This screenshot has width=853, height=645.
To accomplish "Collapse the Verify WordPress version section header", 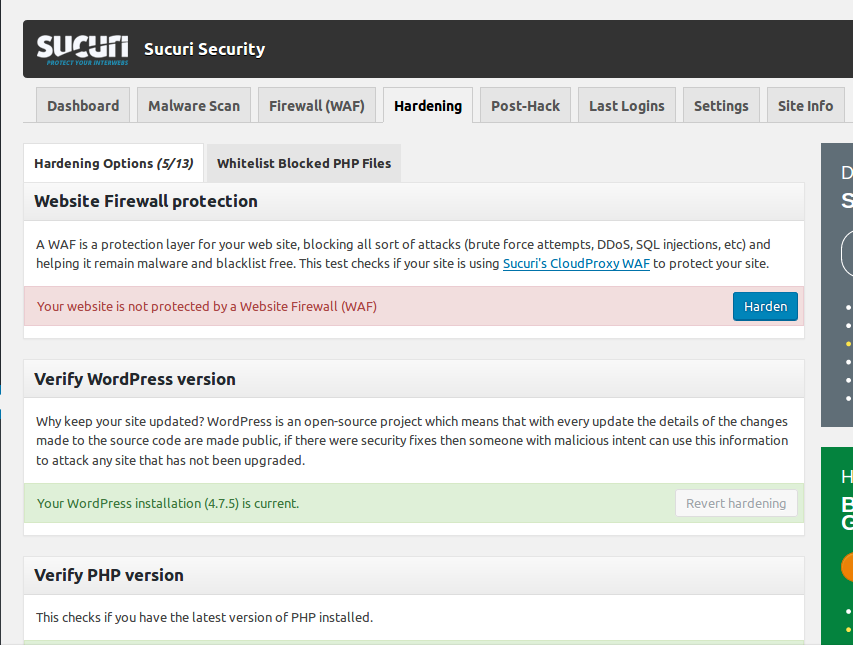I will click(135, 379).
